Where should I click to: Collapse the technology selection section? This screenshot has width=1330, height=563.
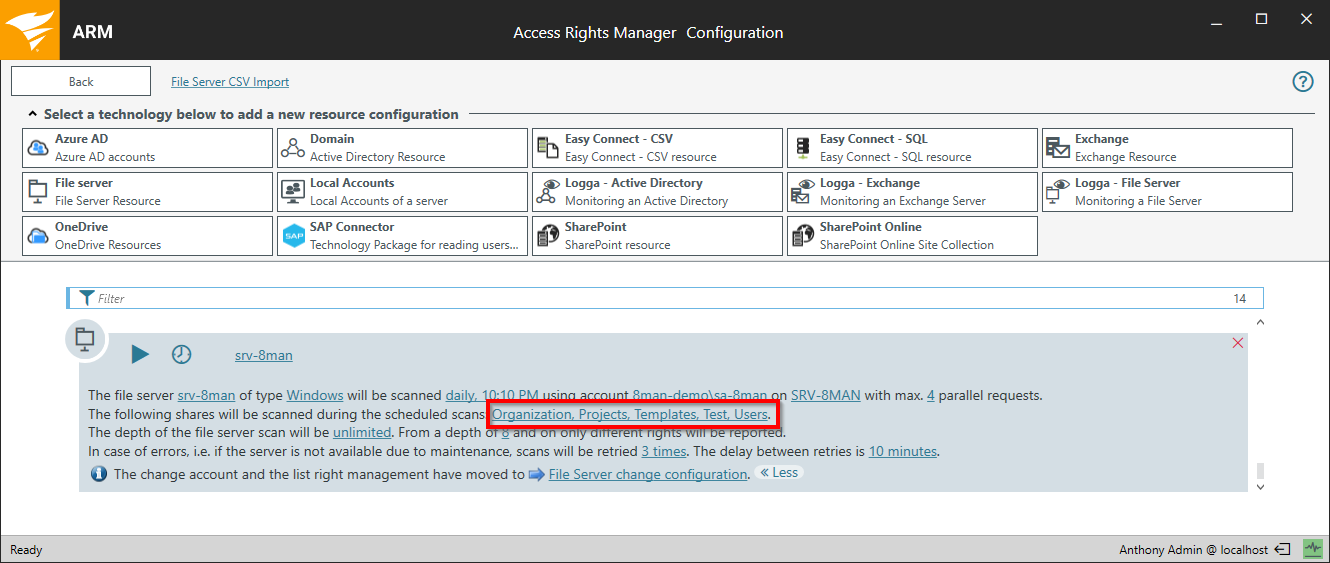[x=32, y=114]
